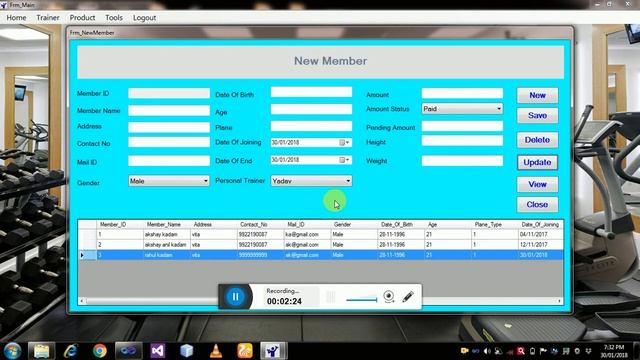The height and width of the screenshot is (360, 640).
Task: Click the New button
Action: tap(537, 96)
